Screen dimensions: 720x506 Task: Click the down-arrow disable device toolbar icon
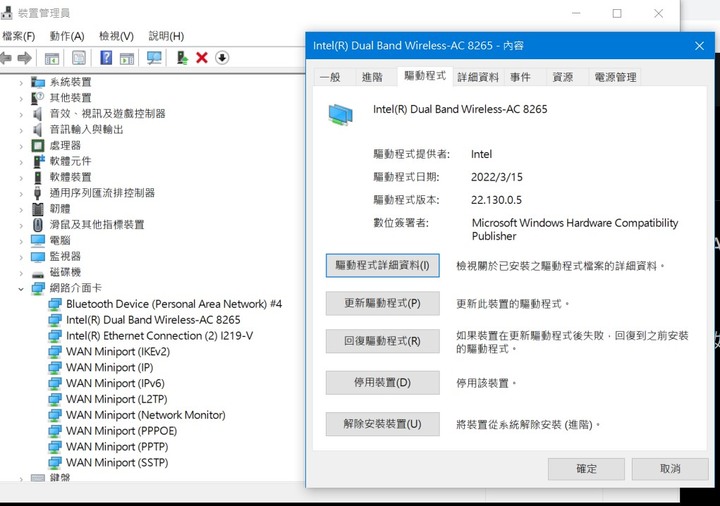point(222,58)
